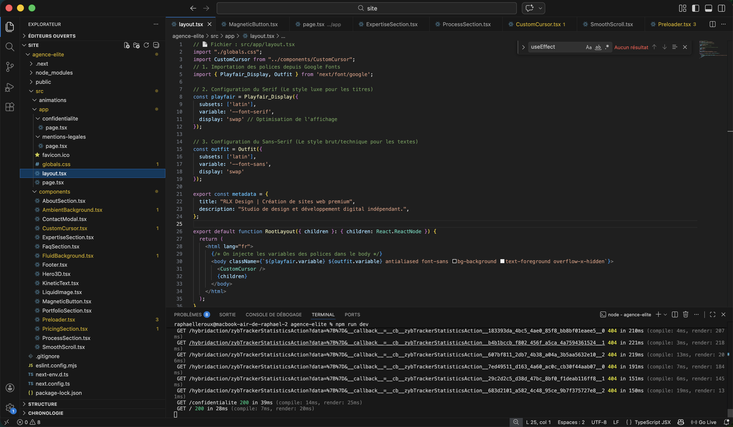Viewport: 733px width, 427px height.
Task: Open globals.css in the explorer
Action: coord(56,164)
